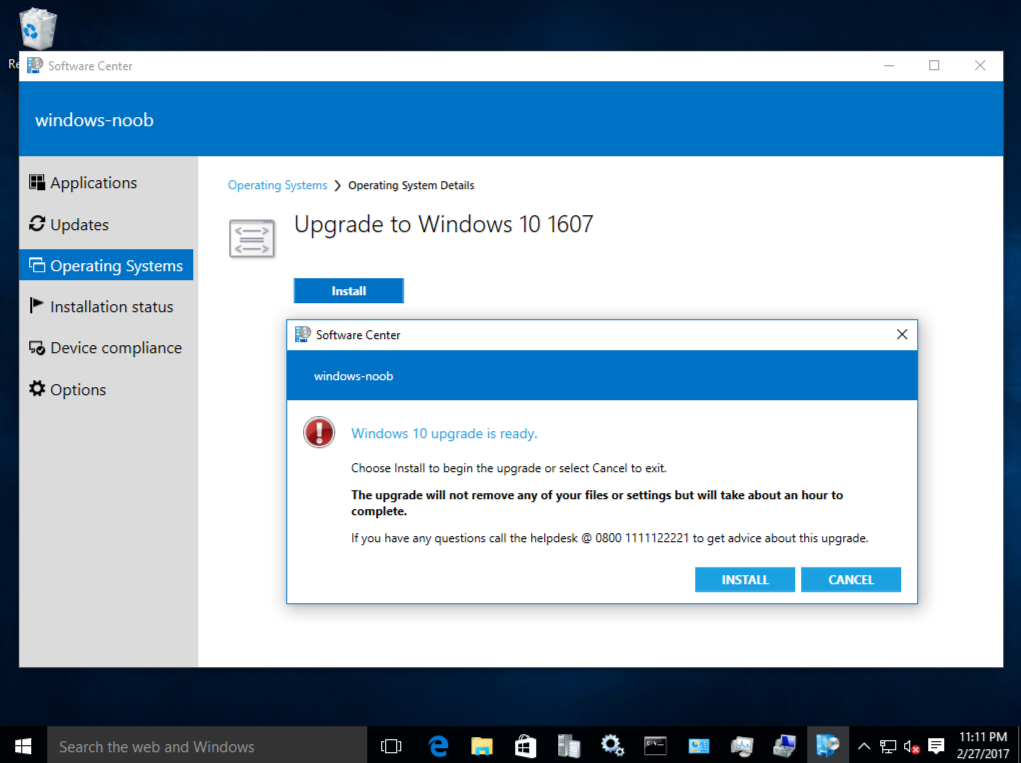This screenshot has width=1021, height=763.
Task: Open File Explorer from the taskbar
Action: 482,746
